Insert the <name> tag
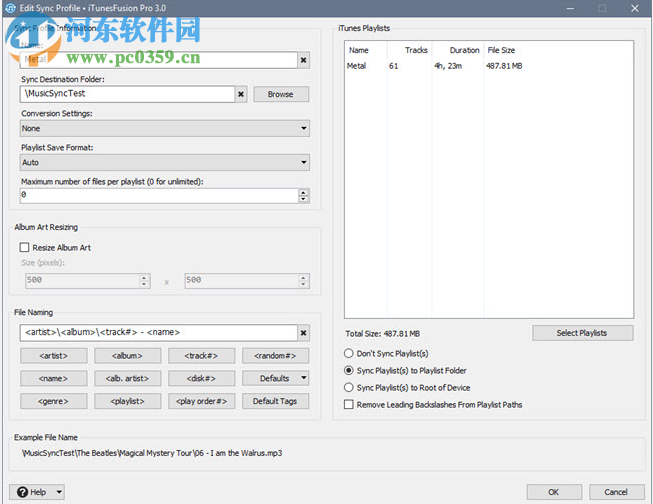 [x=54, y=378]
